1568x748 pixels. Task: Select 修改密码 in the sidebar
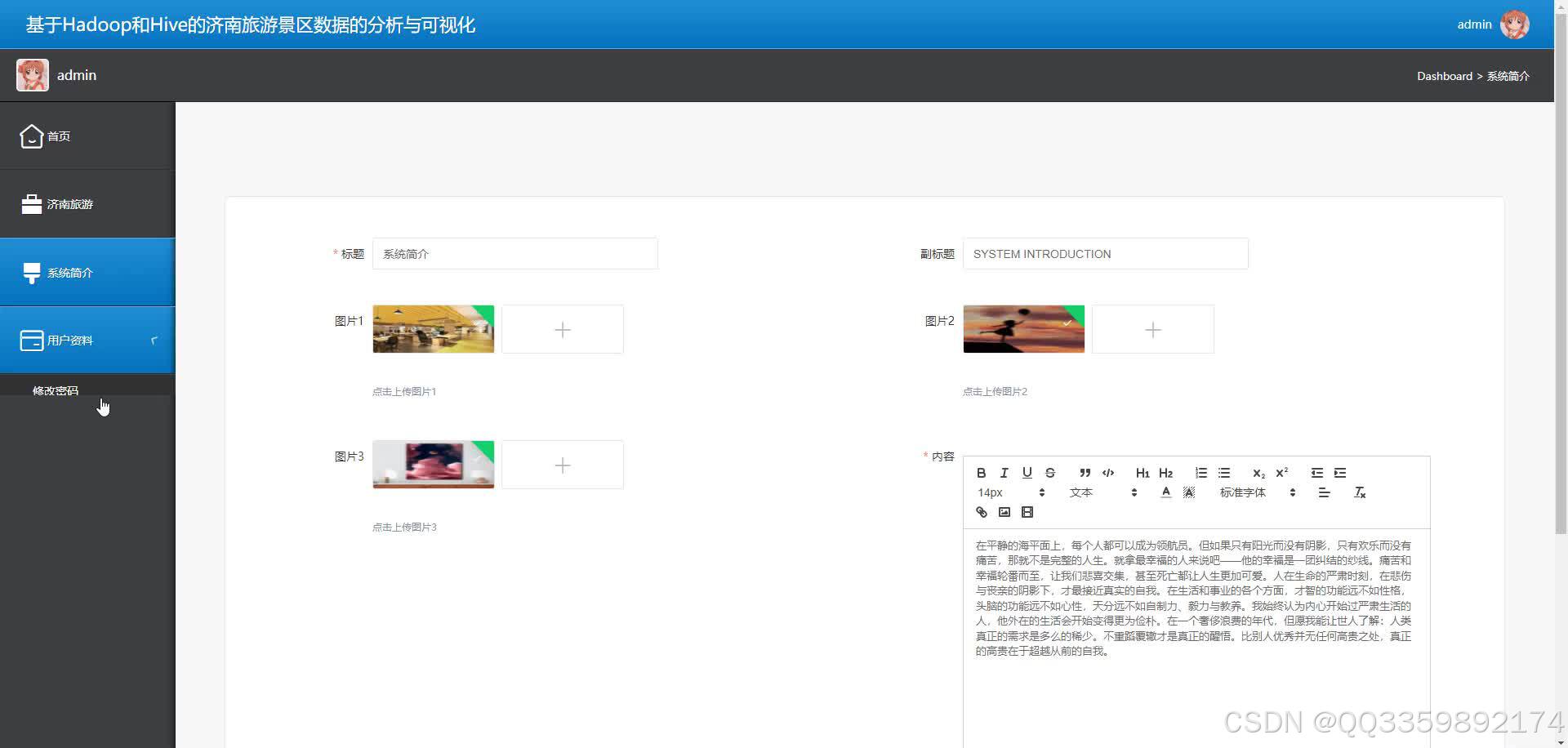coord(56,390)
